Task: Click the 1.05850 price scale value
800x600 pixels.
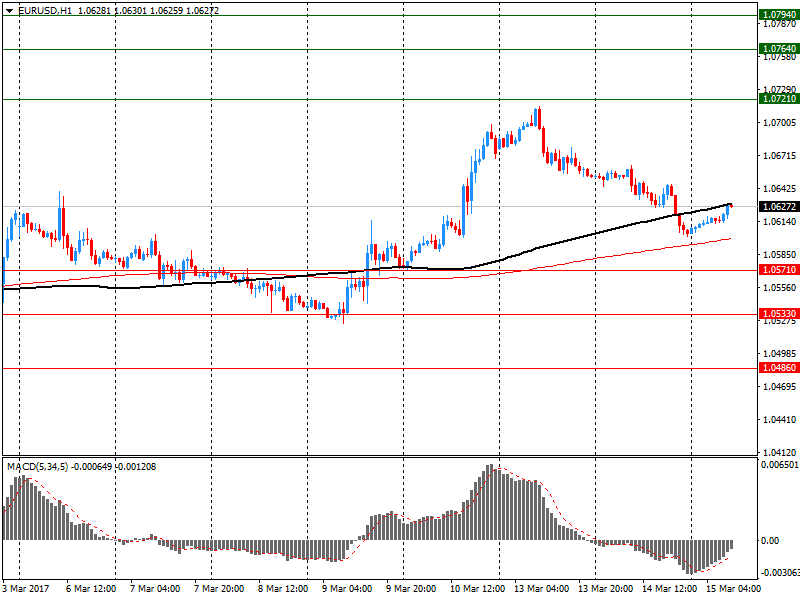Action: [x=779, y=254]
